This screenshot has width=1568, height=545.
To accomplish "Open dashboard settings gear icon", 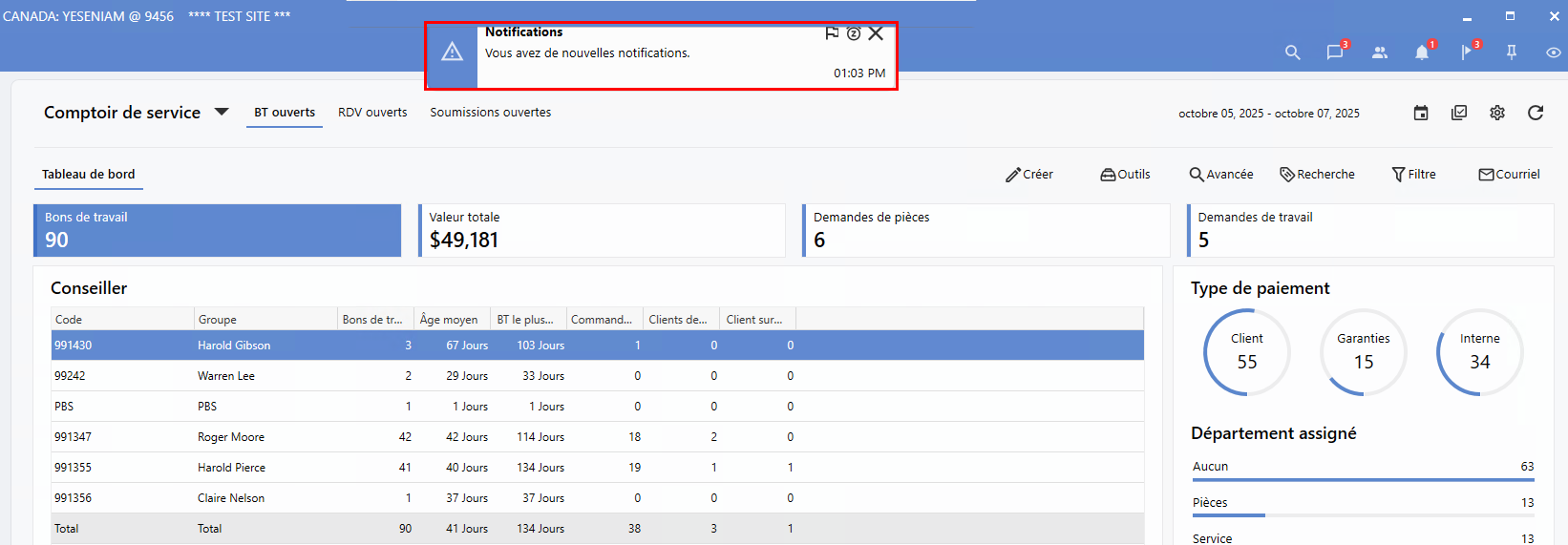I will [1497, 113].
